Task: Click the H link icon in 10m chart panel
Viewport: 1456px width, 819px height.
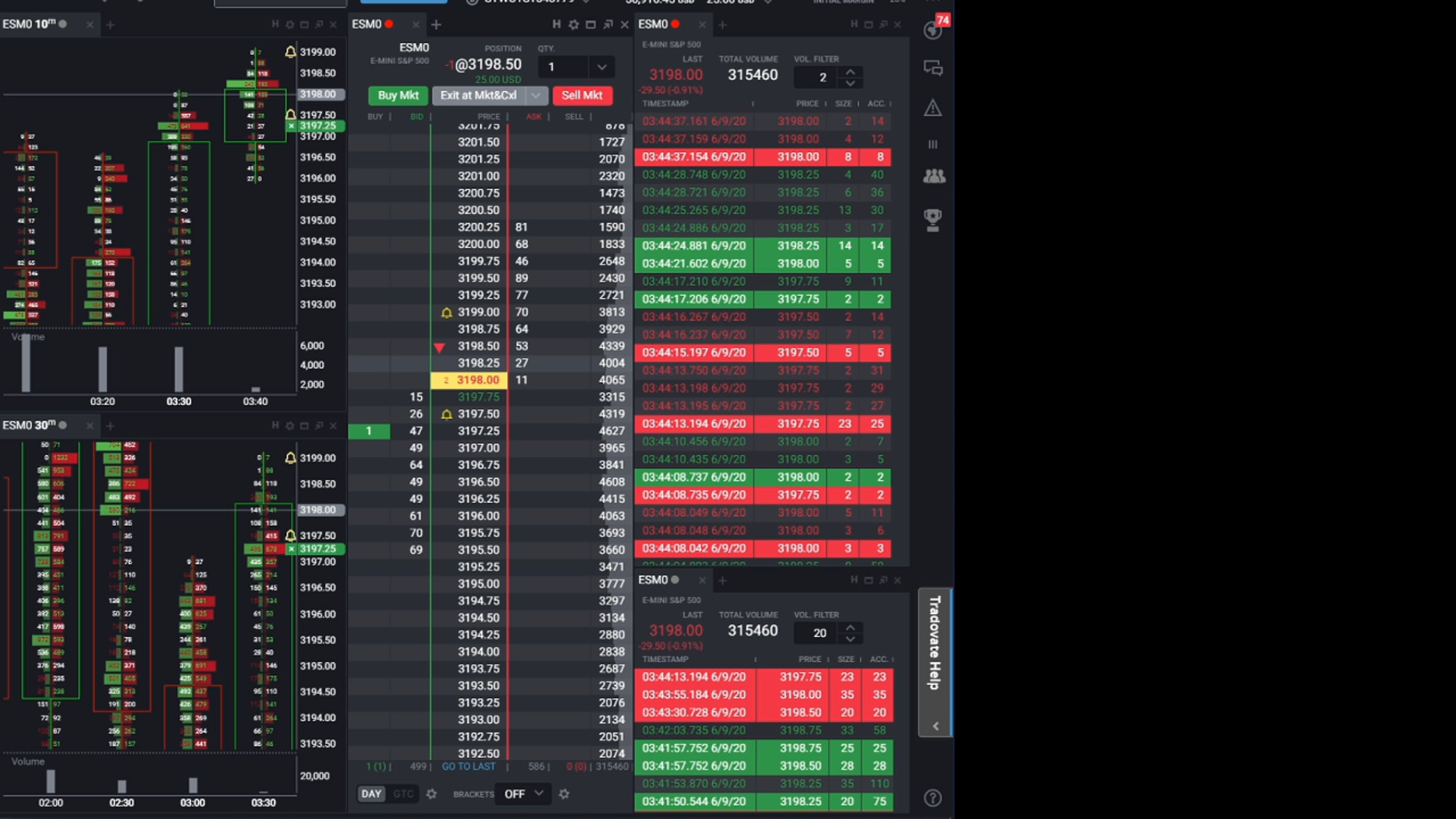Action: 275,24
